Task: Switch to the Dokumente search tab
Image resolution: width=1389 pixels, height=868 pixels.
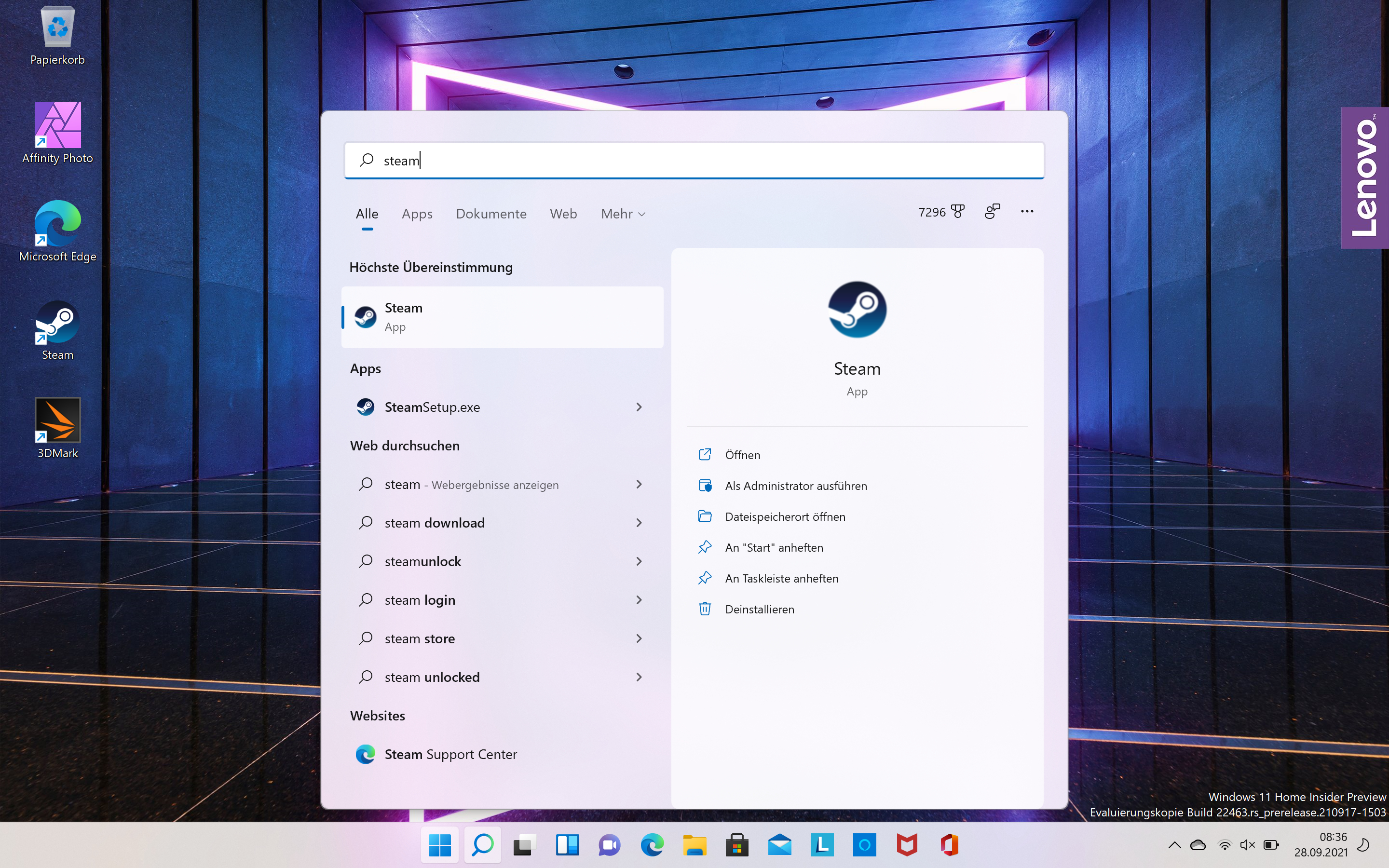Action: click(x=491, y=214)
